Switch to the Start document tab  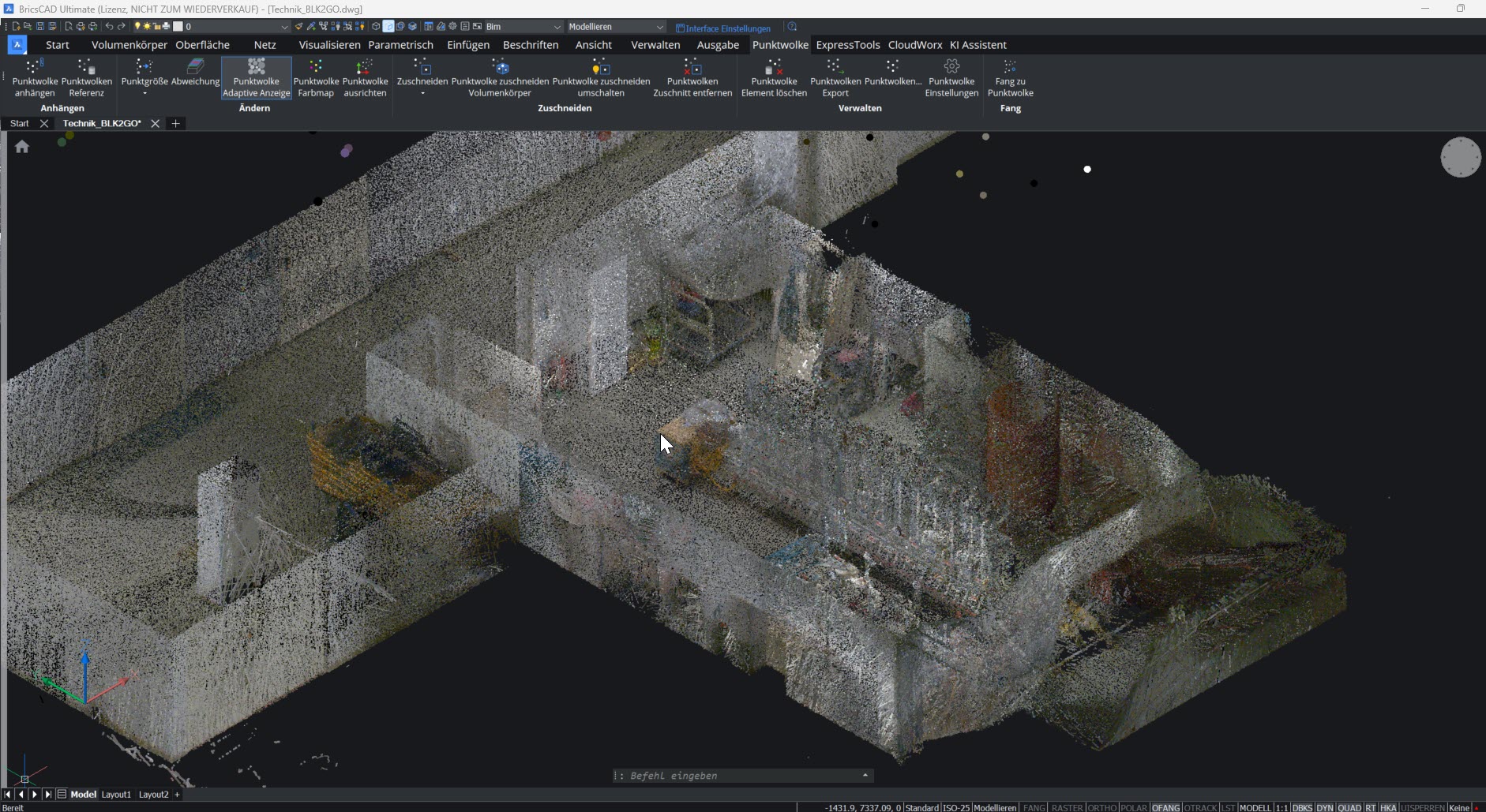[20, 123]
